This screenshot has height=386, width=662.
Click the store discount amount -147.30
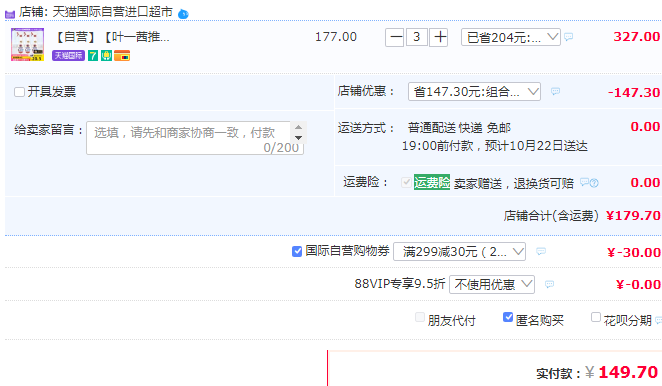click(x=634, y=92)
